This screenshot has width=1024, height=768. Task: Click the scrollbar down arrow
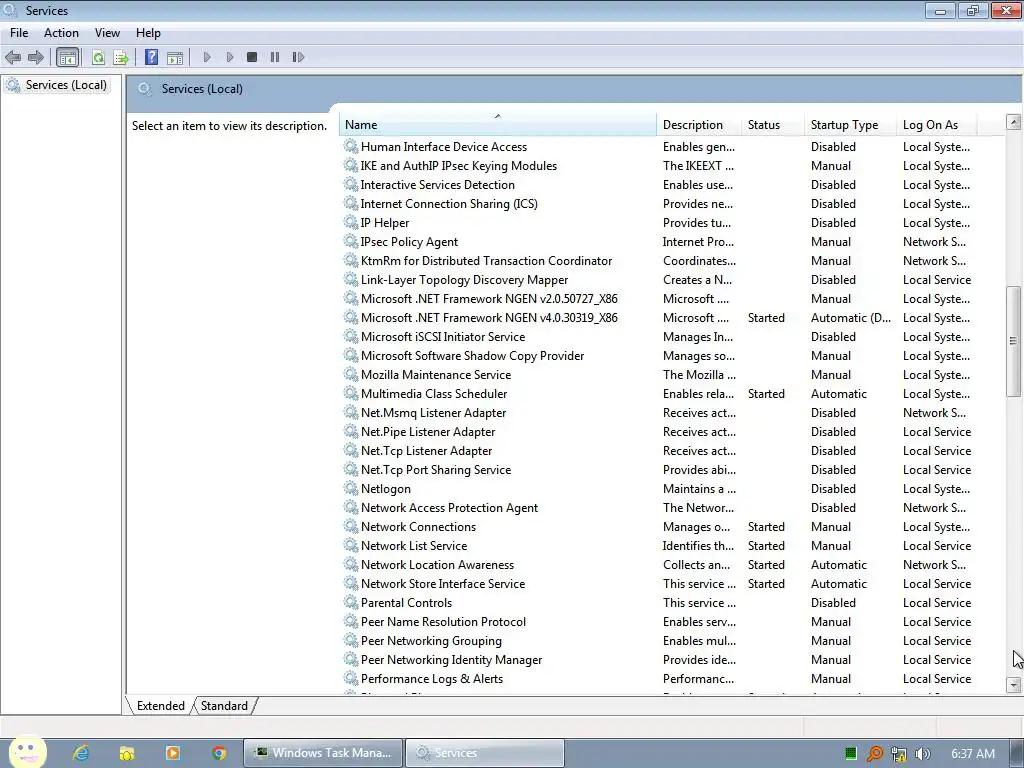point(1014,684)
